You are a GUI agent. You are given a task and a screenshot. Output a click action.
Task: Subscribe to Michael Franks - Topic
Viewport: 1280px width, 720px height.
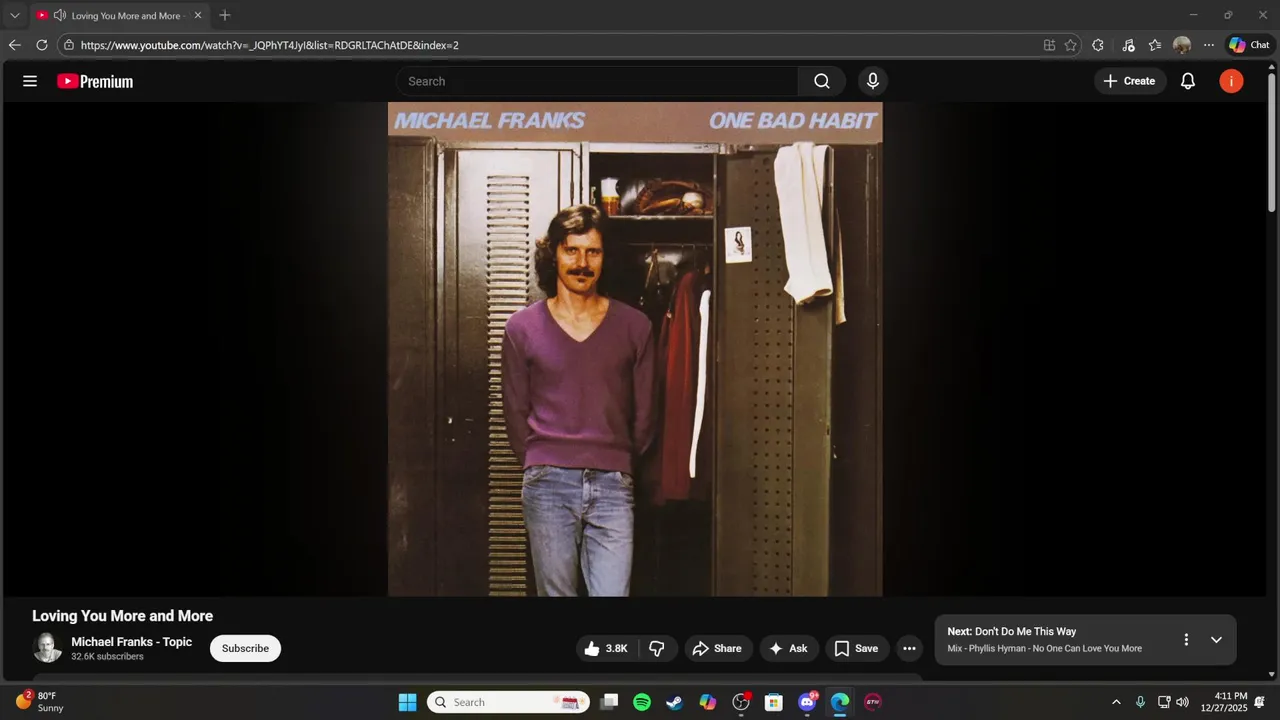[245, 648]
